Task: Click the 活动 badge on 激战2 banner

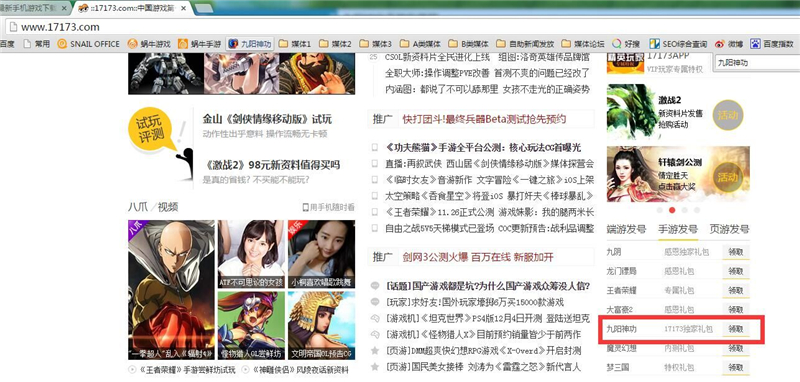Action: [x=728, y=115]
